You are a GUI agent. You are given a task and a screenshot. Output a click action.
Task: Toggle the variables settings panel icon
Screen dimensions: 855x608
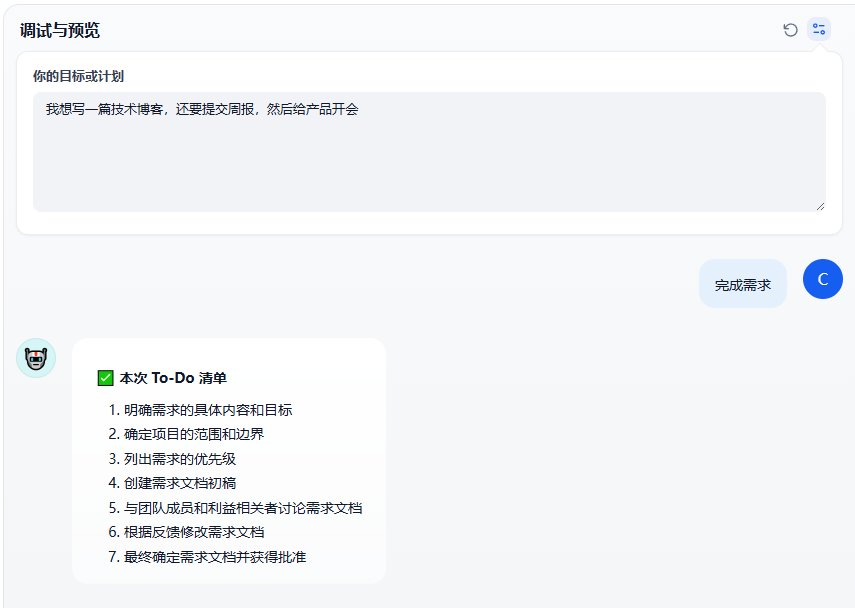pos(819,30)
